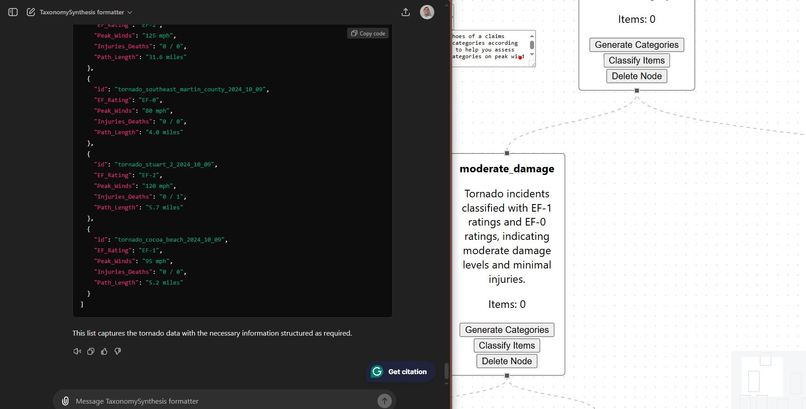Click the bottom connector handle of the top node

[637, 91]
